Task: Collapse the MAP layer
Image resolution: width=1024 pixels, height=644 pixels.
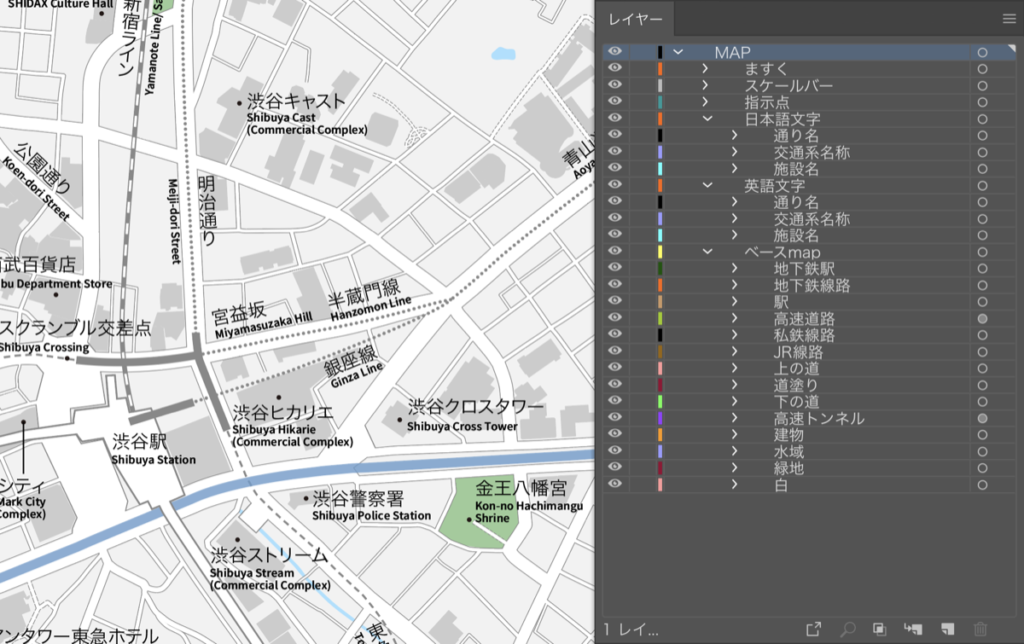Action: pyautogui.click(x=678, y=52)
